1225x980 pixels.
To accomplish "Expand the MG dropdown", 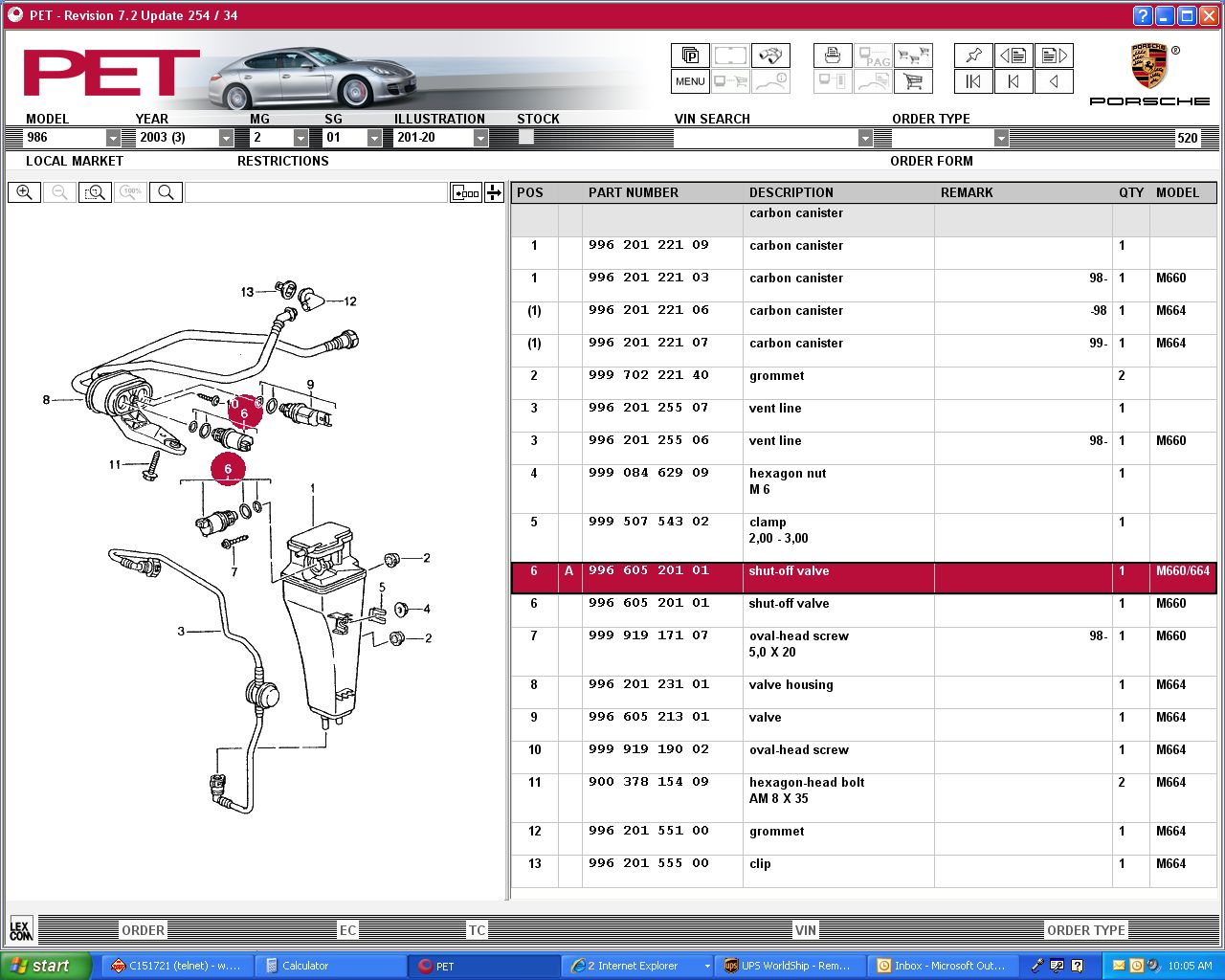I will point(301,138).
